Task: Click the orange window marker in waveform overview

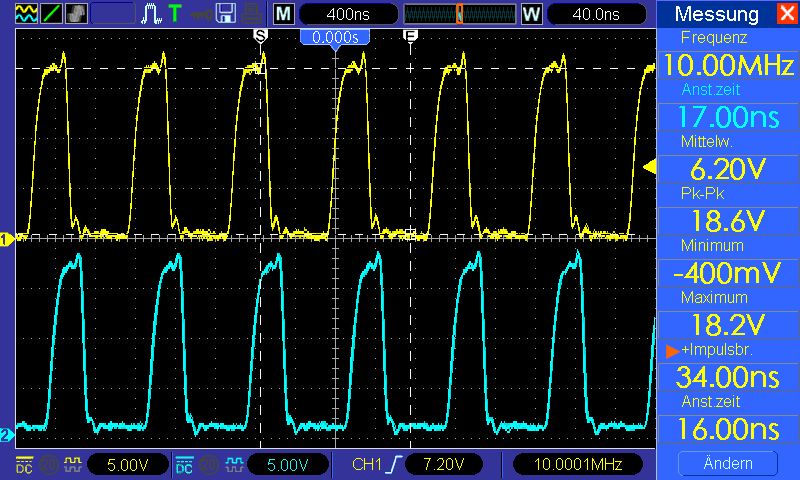Action: (459, 14)
